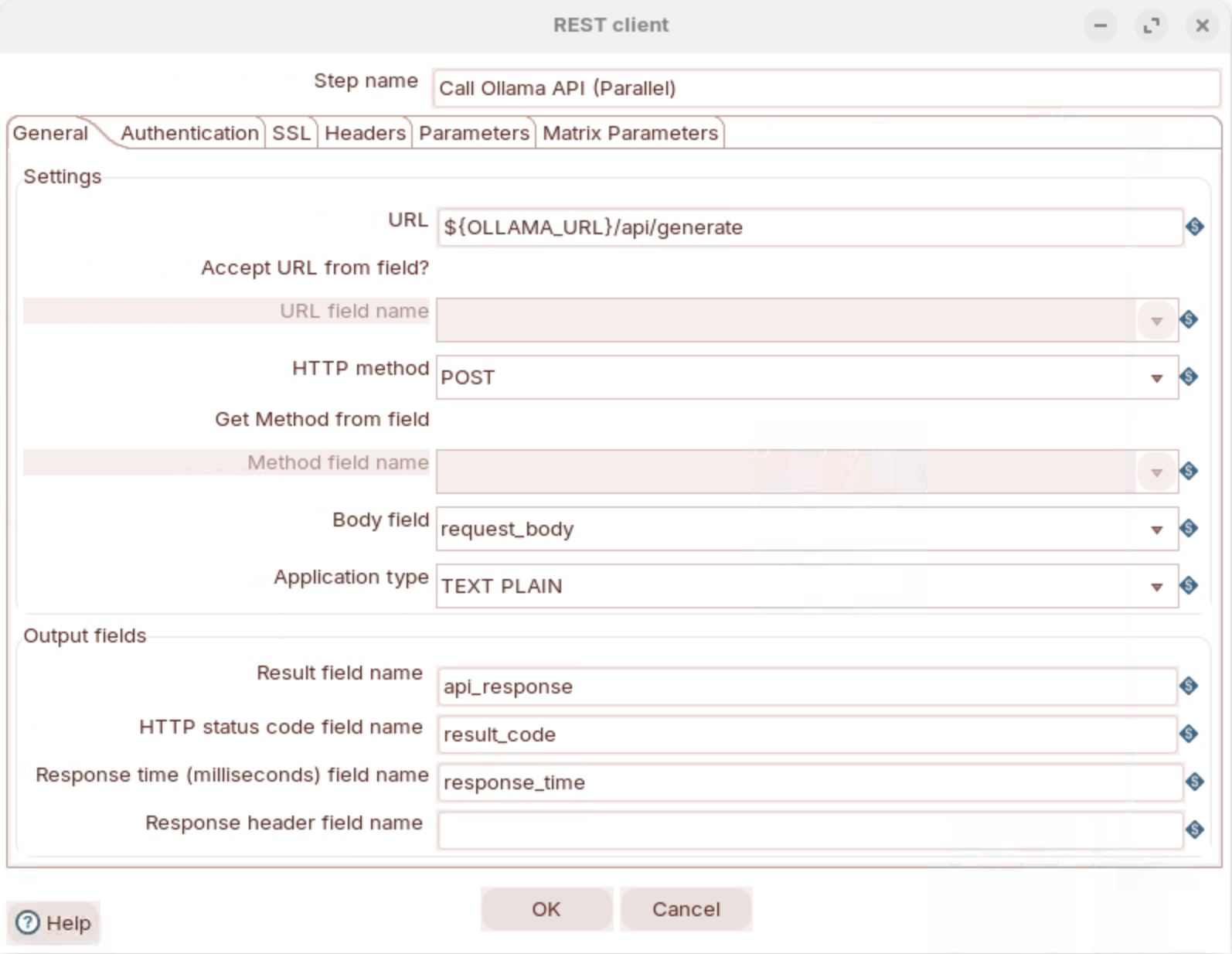Click the variable icon beside Body field
The width and height of the screenshot is (1232, 954).
coord(1189,528)
